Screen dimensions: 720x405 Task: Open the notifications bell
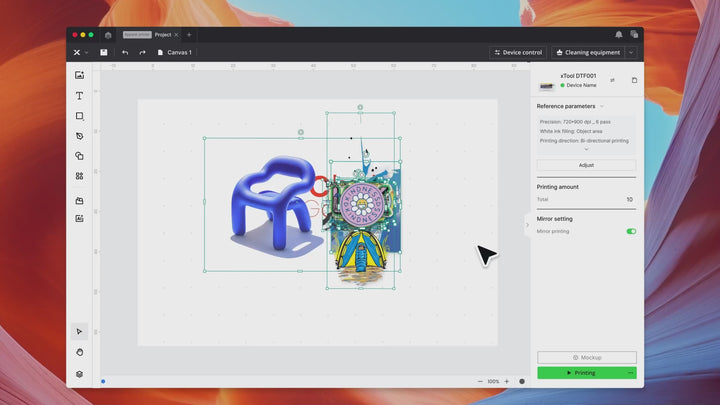point(618,34)
